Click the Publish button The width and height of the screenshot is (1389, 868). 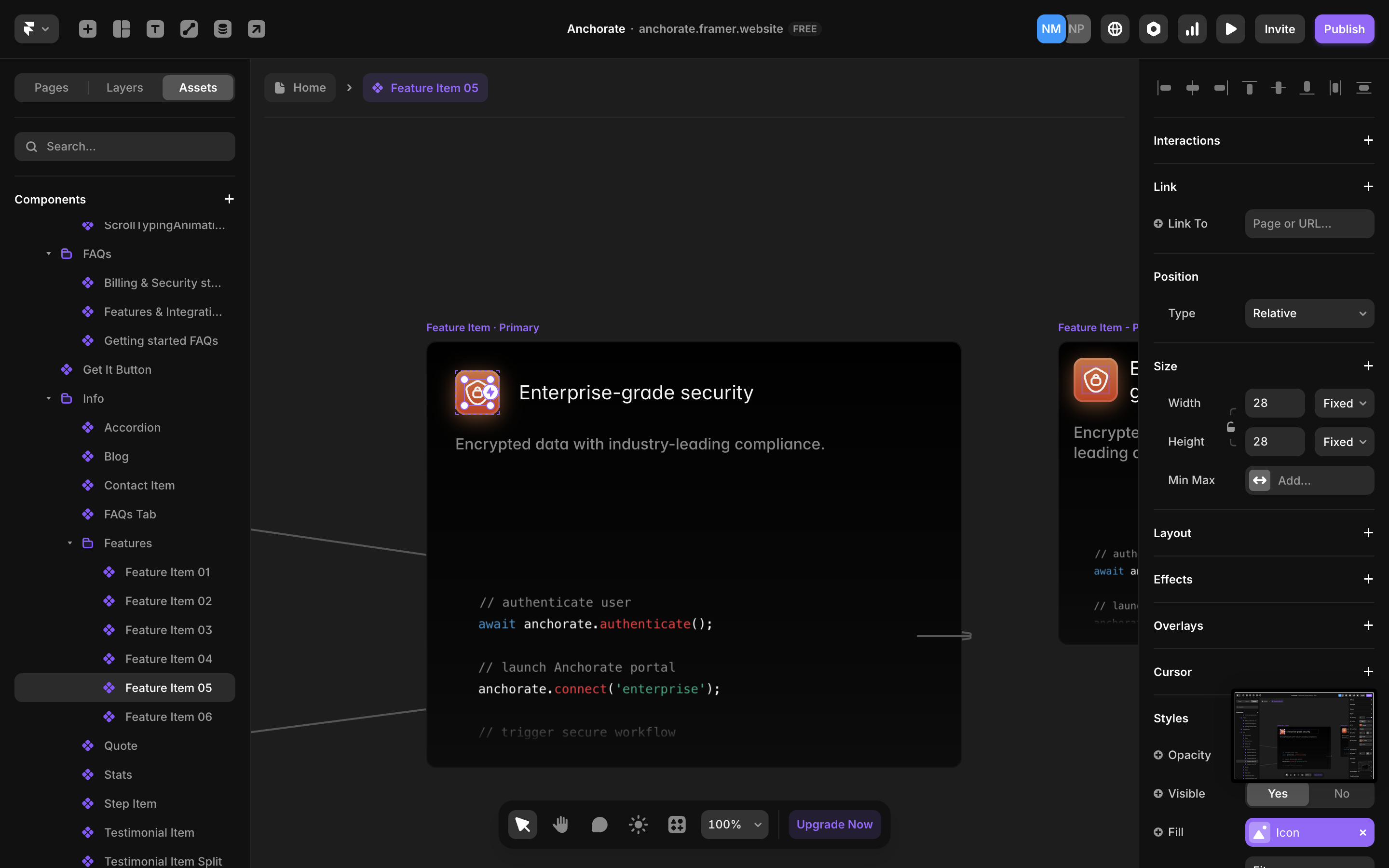(x=1344, y=29)
